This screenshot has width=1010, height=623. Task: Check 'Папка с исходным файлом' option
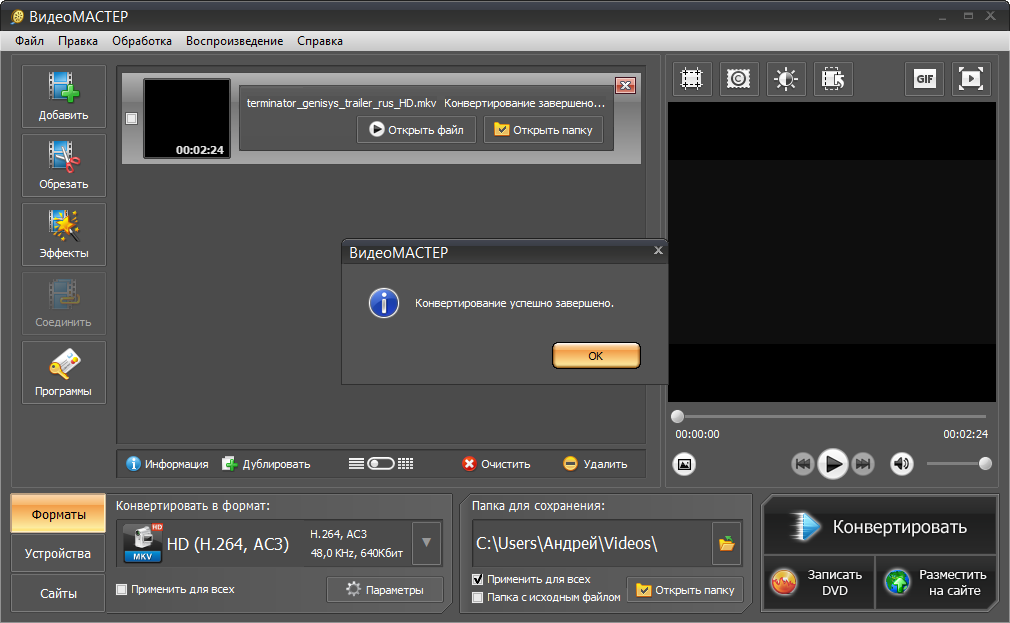click(478, 597)
